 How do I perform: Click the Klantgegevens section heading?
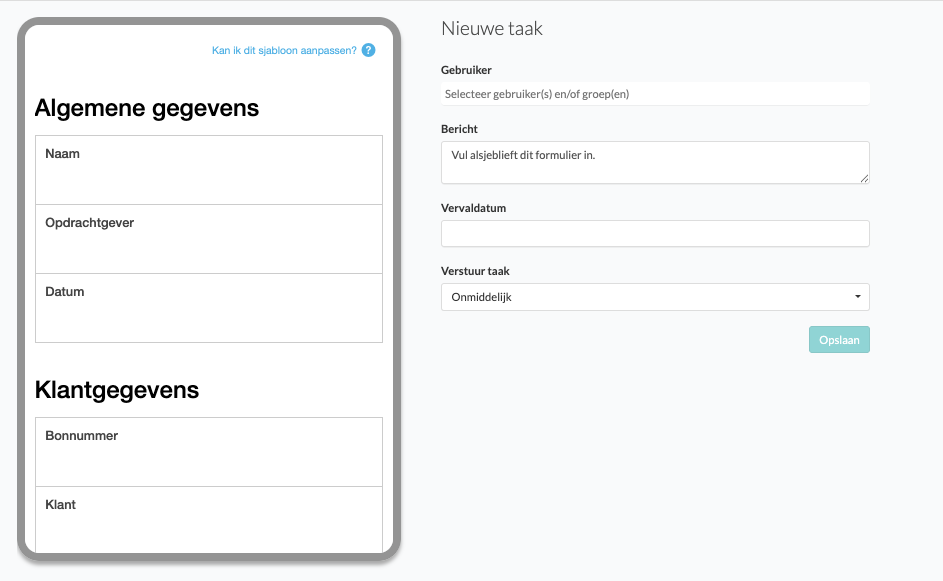point(117,390)
